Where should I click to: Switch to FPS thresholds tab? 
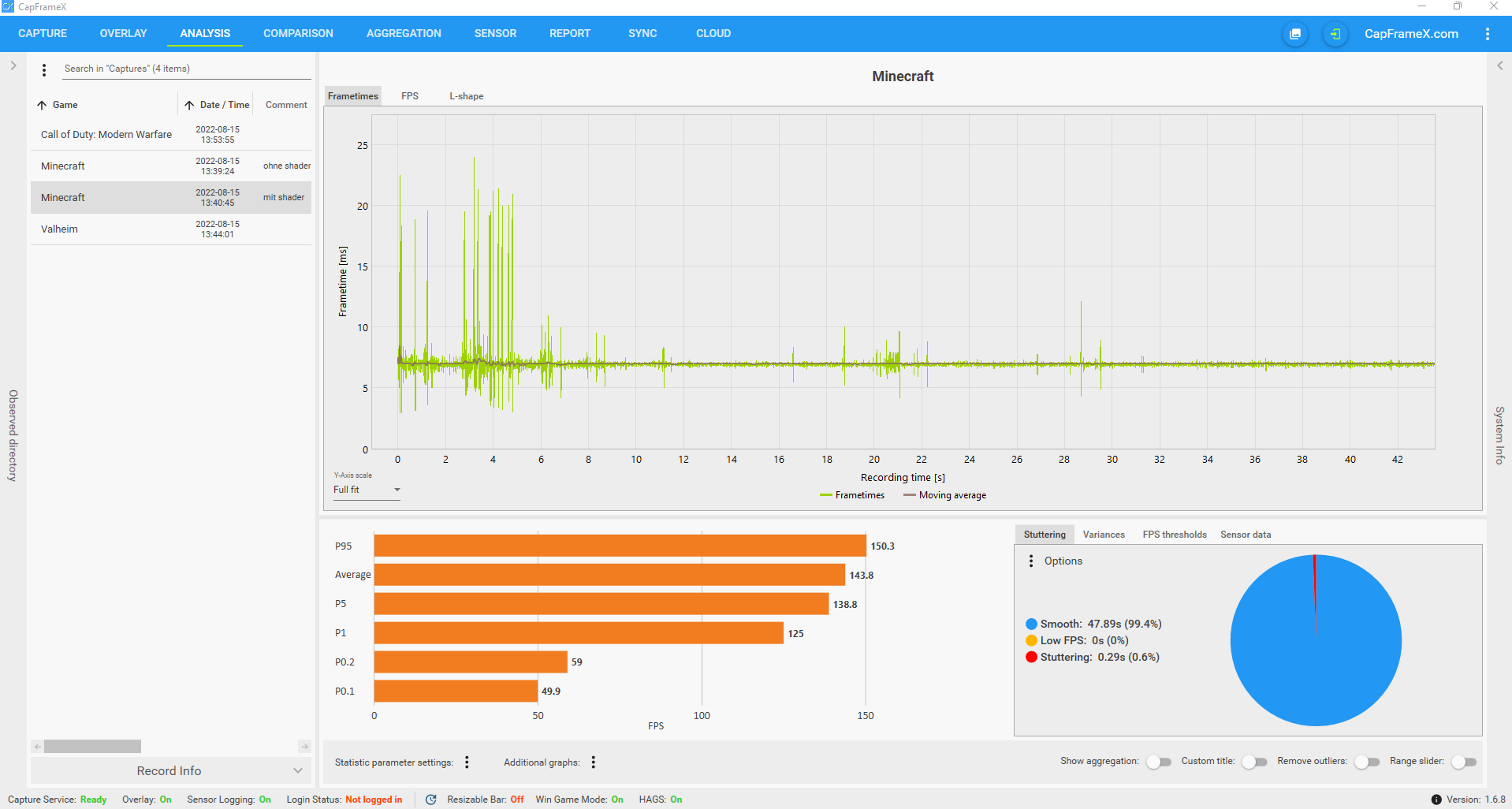(1175, 535)
